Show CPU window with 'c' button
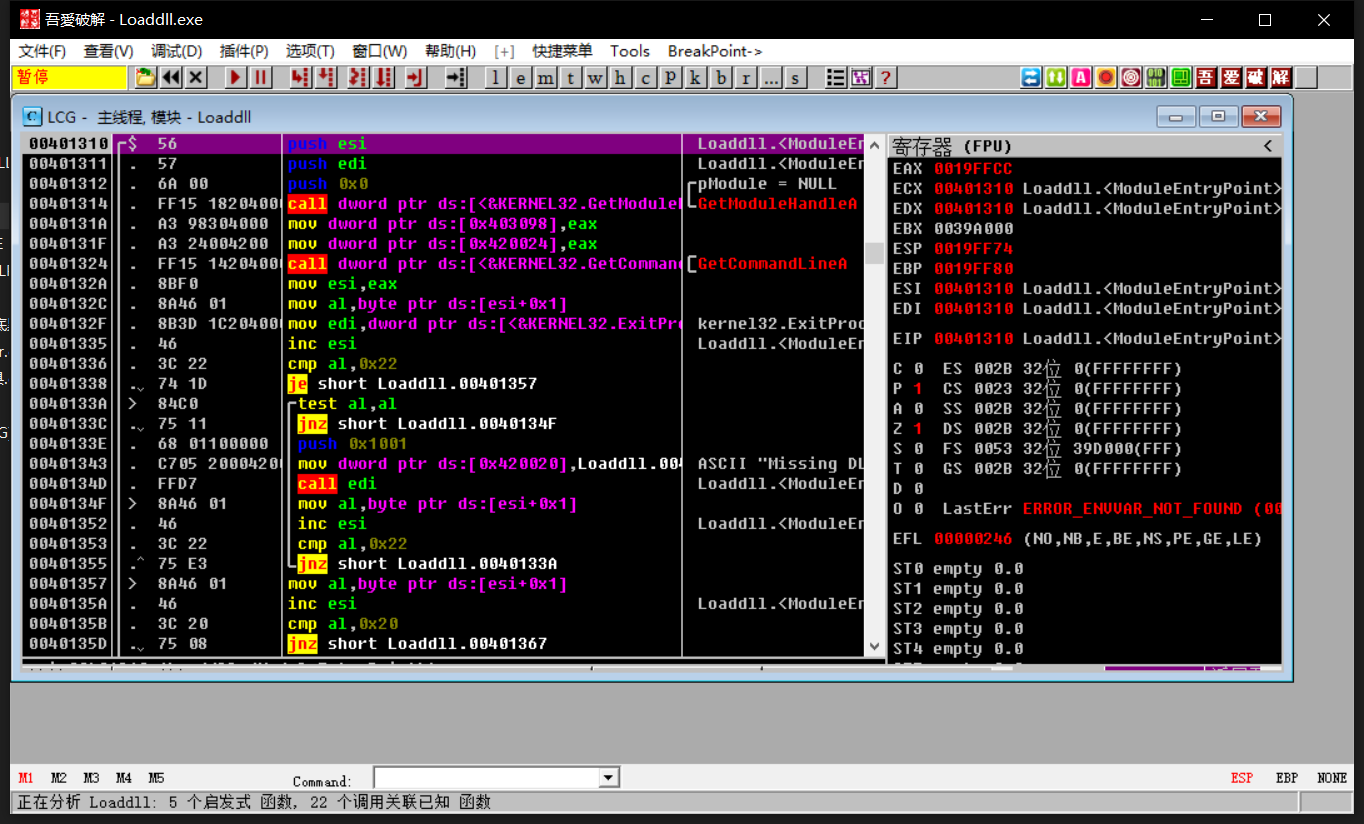 647,78
